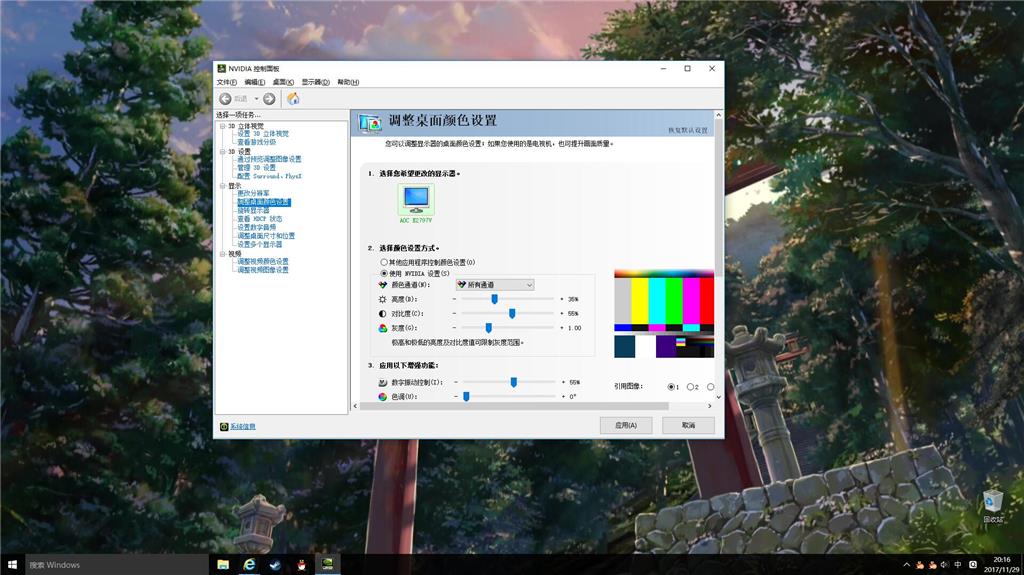
Task: Select 其他应用程序控制颜色设置 radio option
Action: pos(384,263)
